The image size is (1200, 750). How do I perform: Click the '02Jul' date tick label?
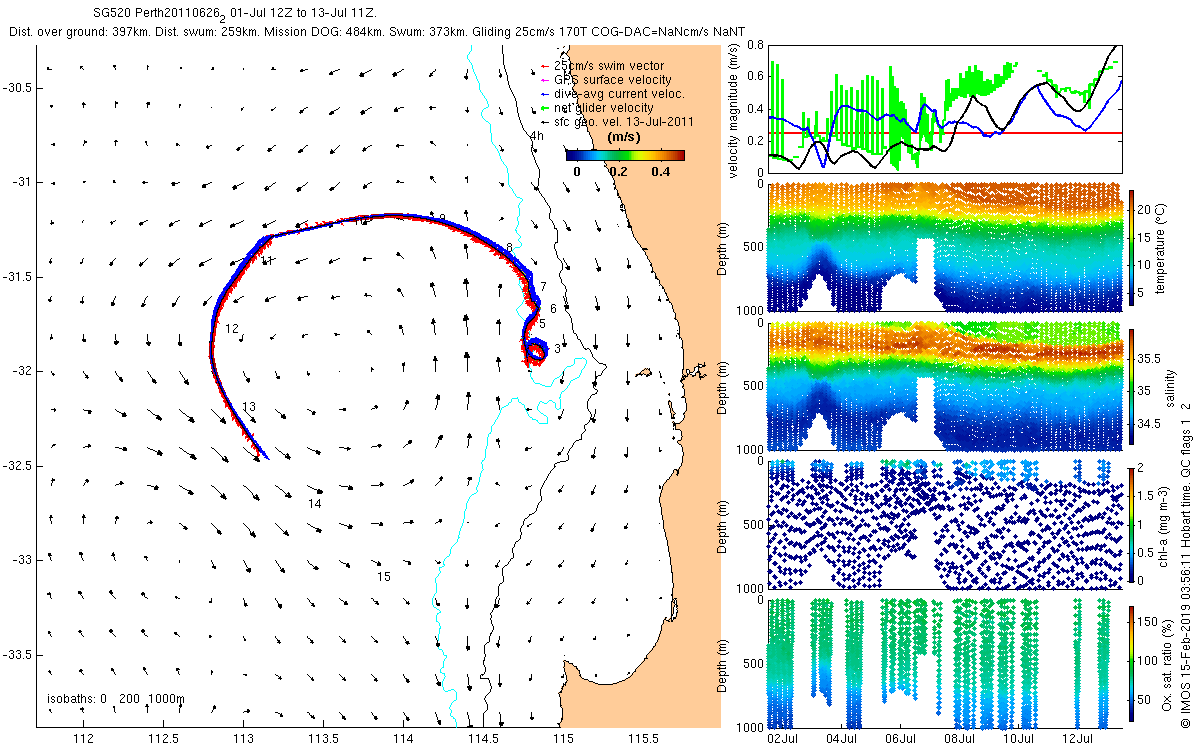(781, 739)
